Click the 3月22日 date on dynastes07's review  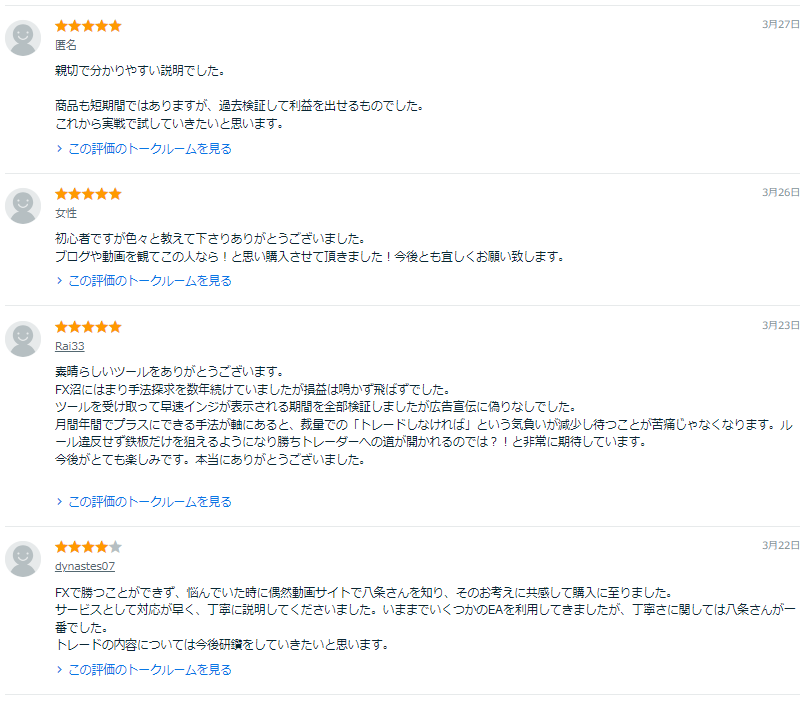point(781,545)
